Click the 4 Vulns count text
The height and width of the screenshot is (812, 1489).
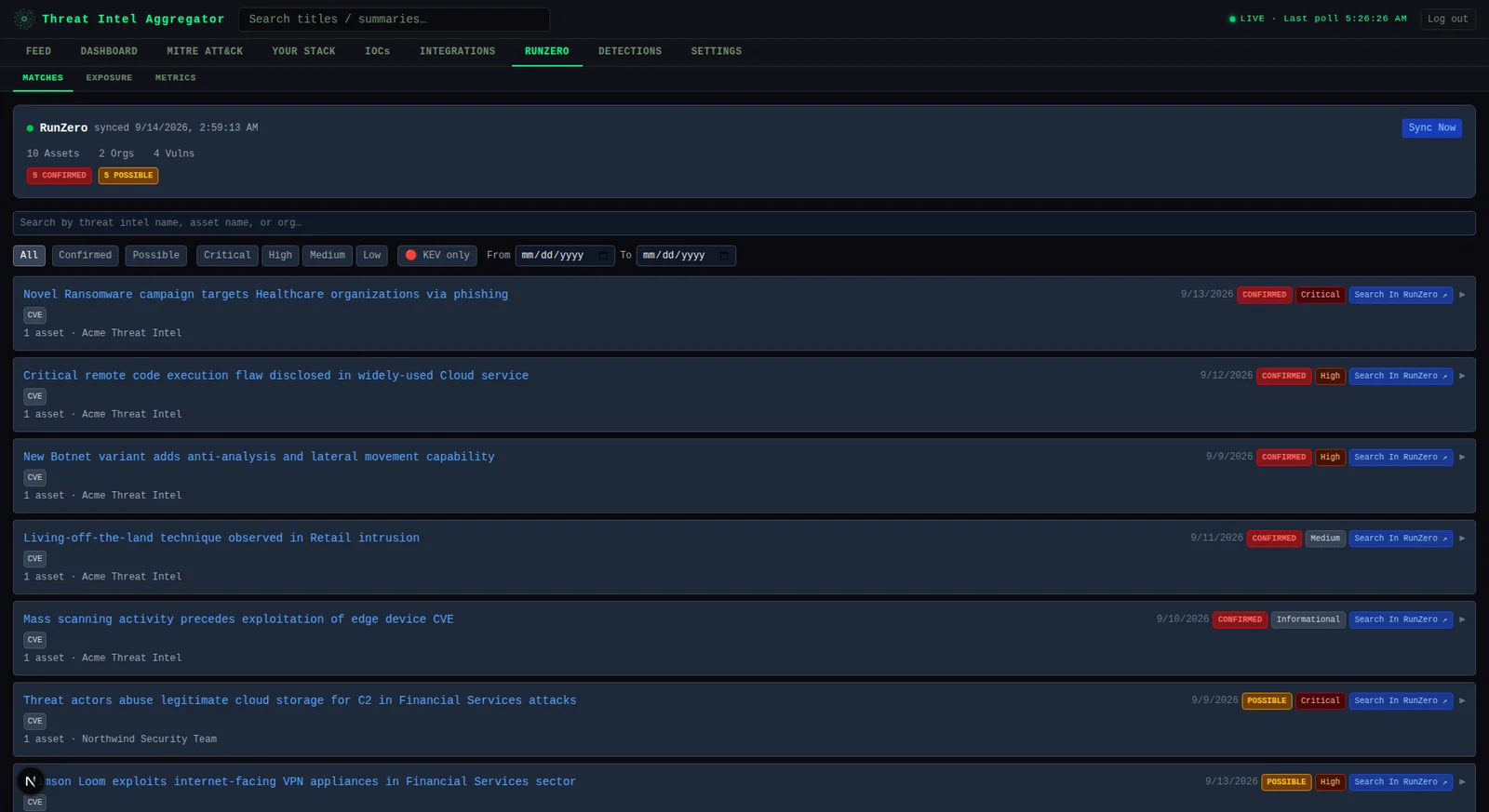(174, 153)
